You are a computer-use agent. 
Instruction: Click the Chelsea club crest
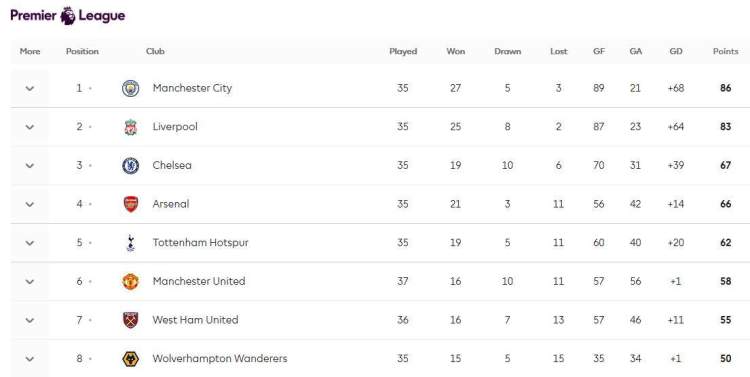point(131,166)
